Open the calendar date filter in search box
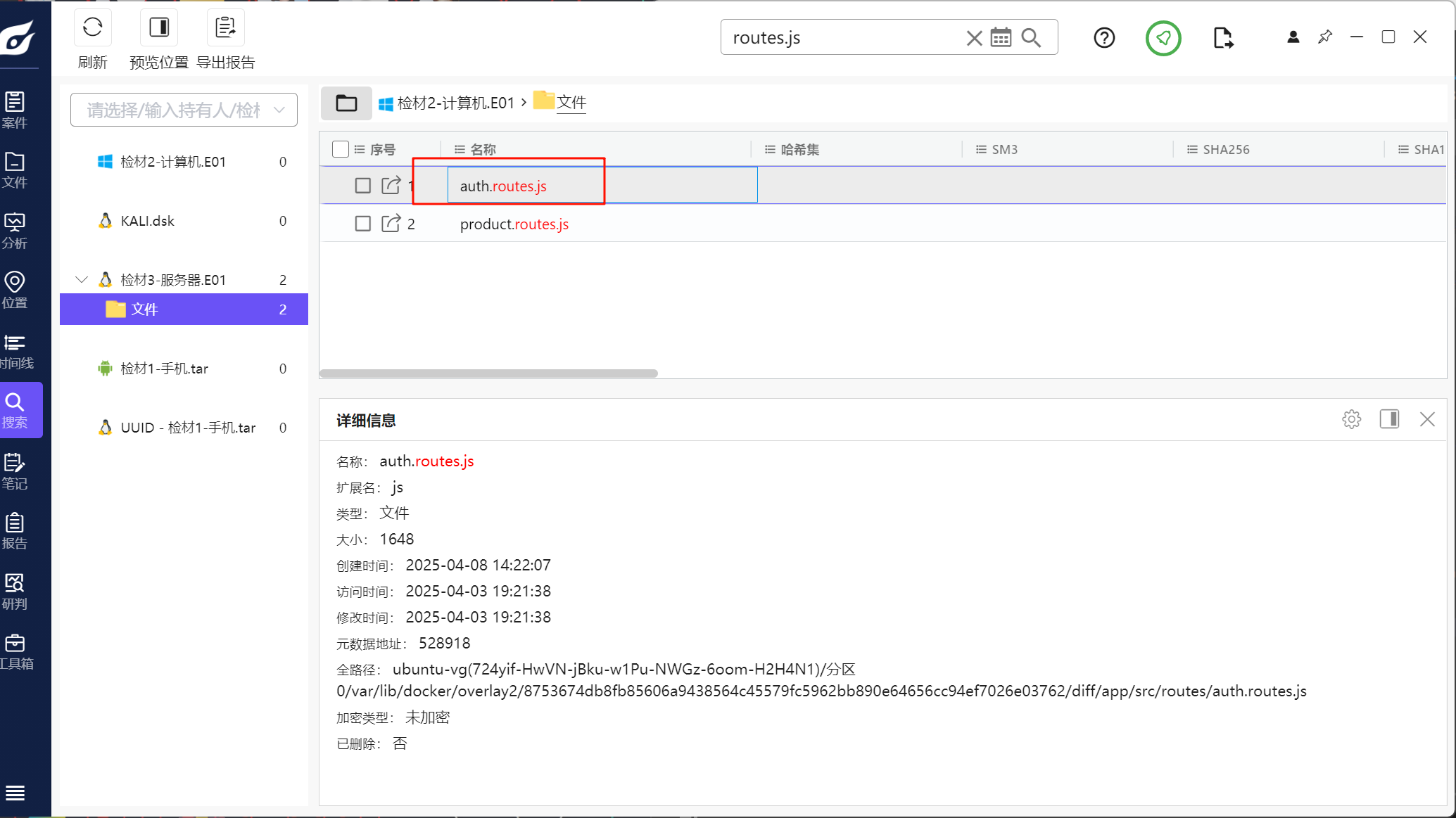 tap(1001, 37)
